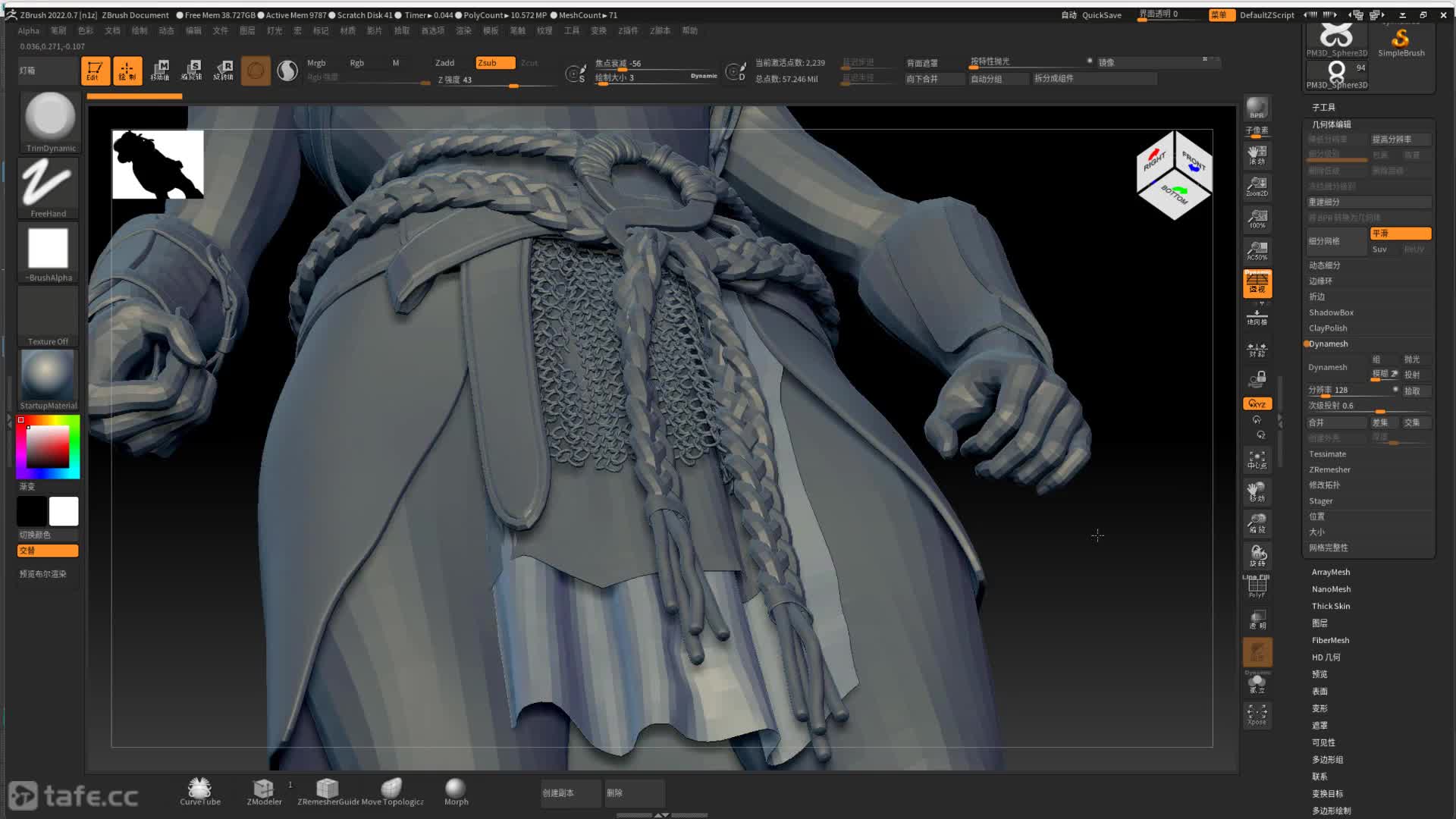Toggle the camera lock icon

coord(1257,378)
